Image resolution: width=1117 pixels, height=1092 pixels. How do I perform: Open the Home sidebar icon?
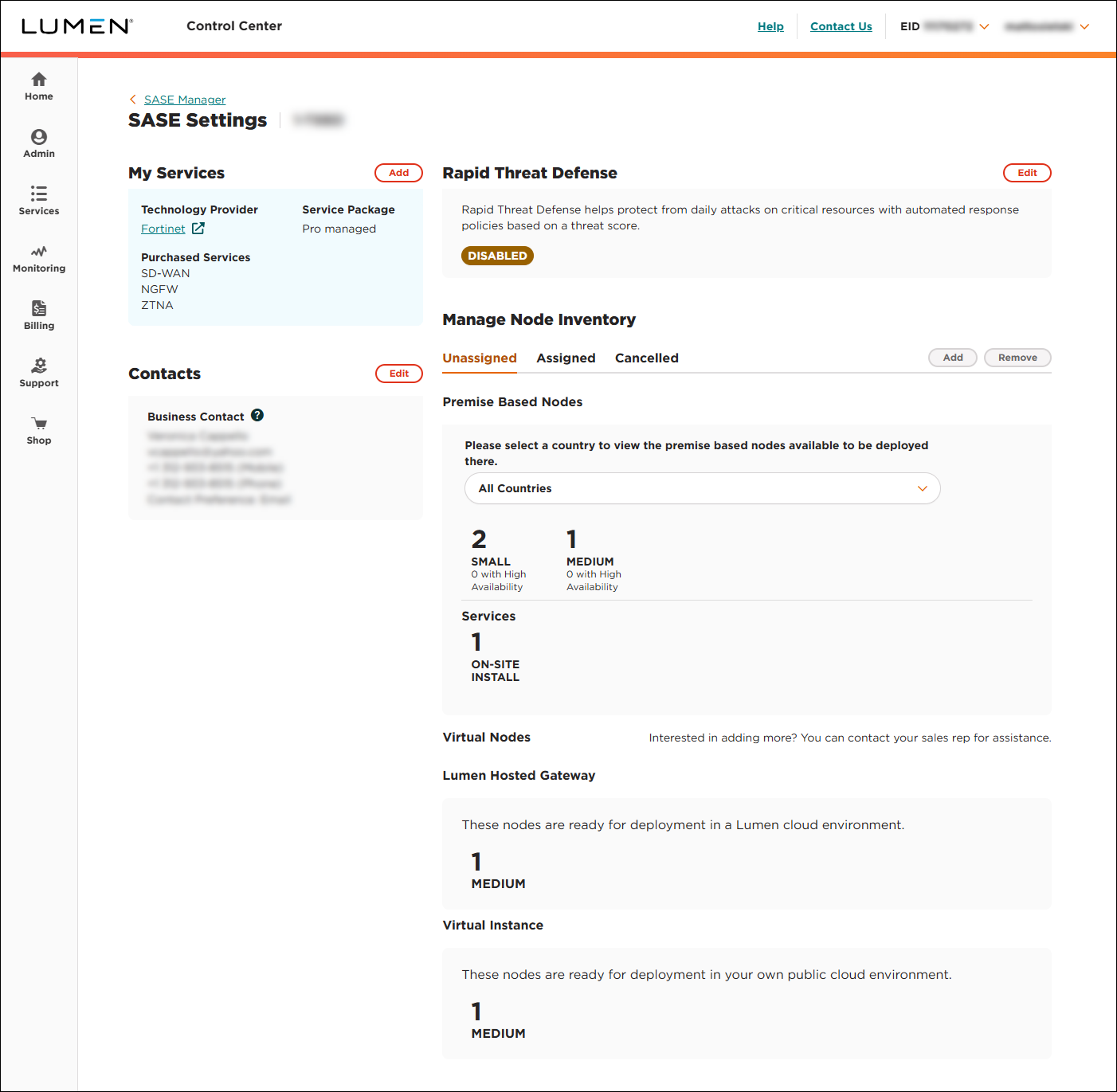(x=38, y=86)
